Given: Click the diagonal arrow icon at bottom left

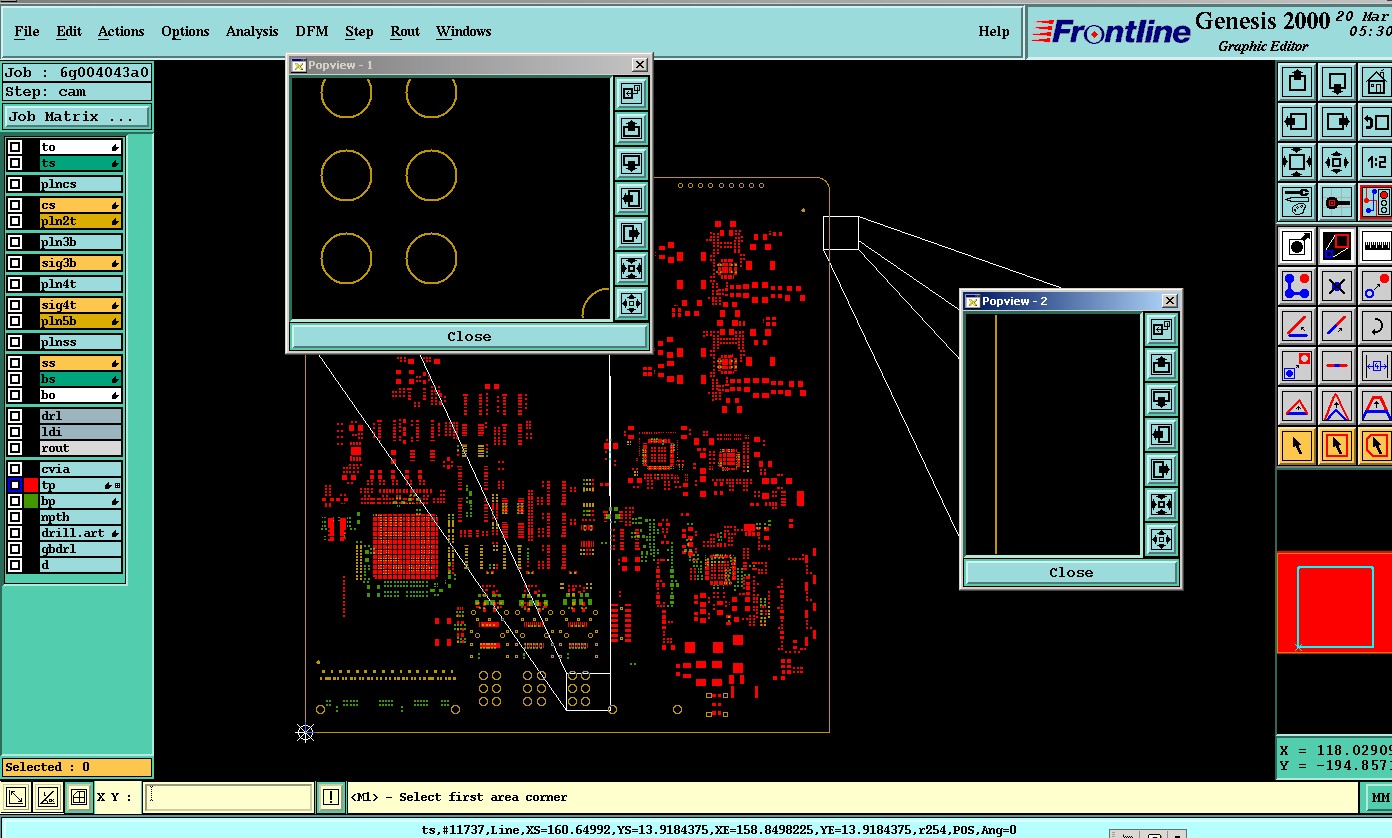Looking at the screenshot, I should tap(17, 797).
